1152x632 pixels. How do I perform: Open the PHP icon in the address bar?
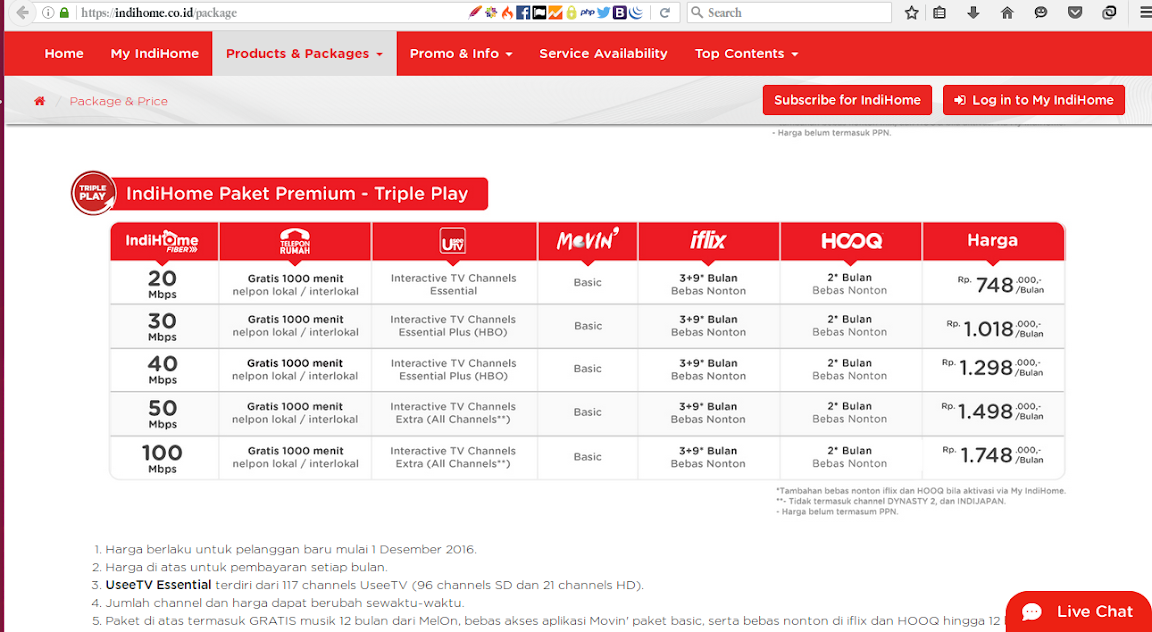click(x=587, y=12)
